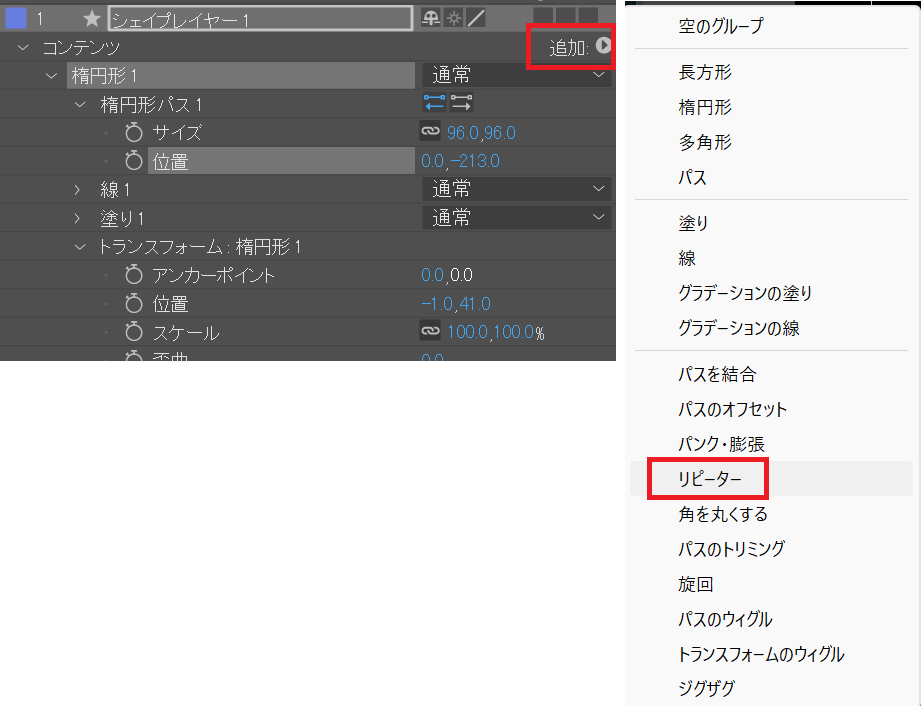The width and height of the screenshot is (924, 717).
Task: Select the サイズ property label
Action: [177, 133]
